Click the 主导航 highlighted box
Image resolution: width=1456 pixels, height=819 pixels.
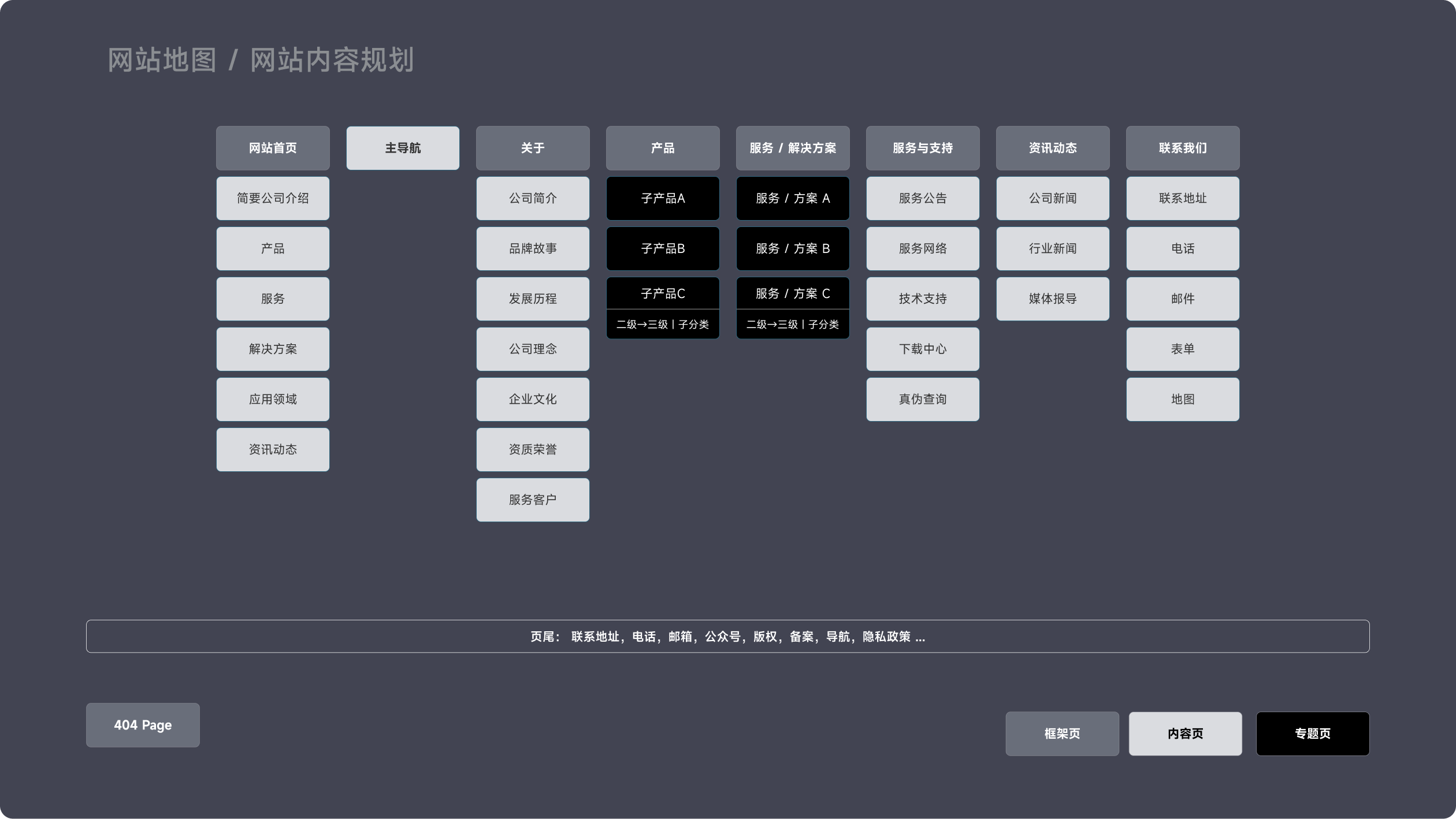(x=403, y=148)
